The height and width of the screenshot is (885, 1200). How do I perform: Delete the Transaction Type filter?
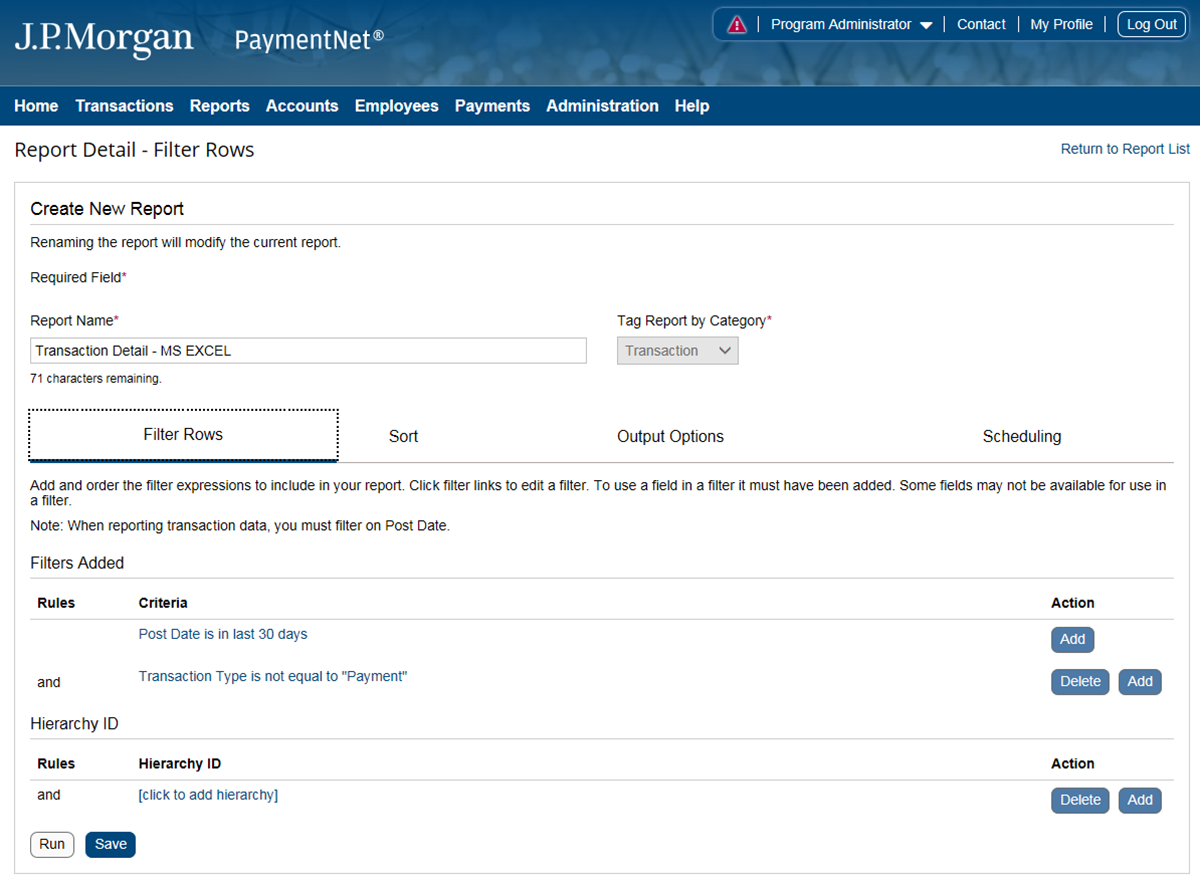pos(1079,682)
